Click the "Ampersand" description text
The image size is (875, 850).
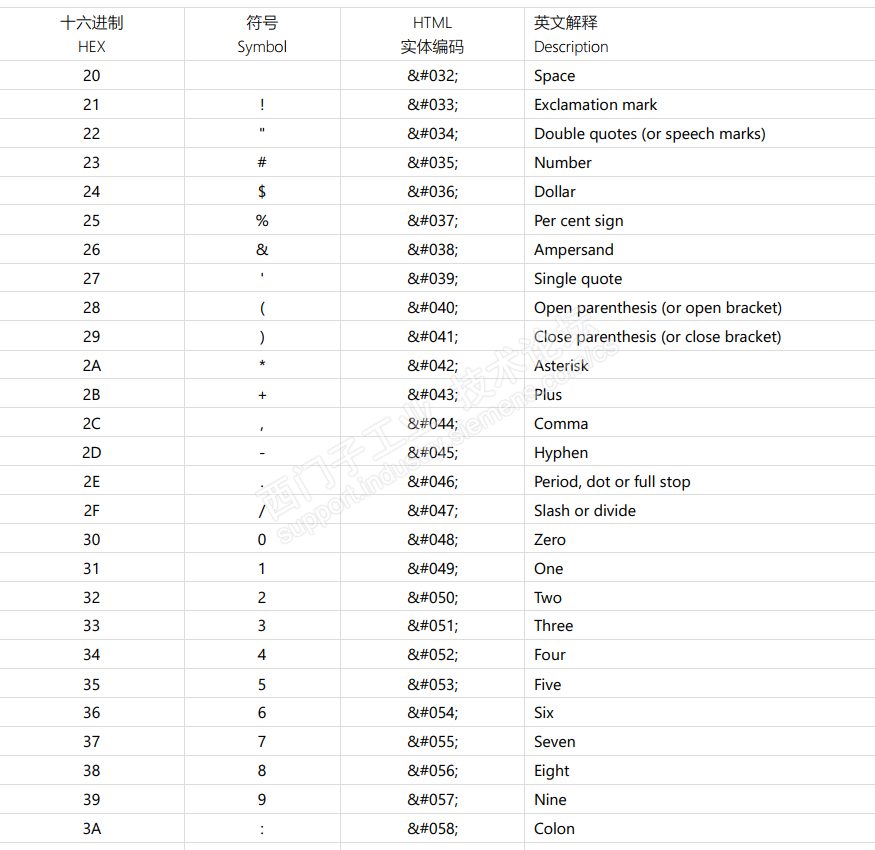574,250
